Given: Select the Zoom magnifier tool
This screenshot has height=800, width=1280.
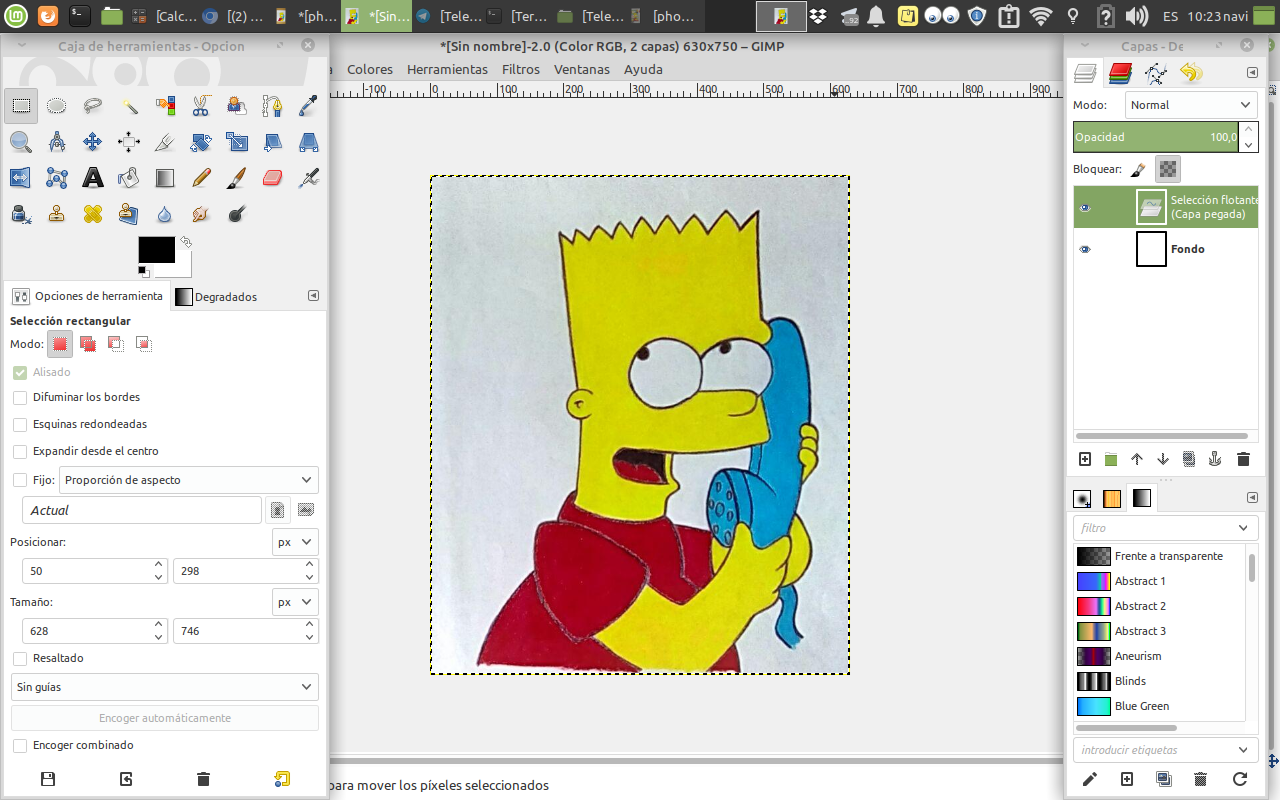Looking at the screenshot, I should 21,141.
